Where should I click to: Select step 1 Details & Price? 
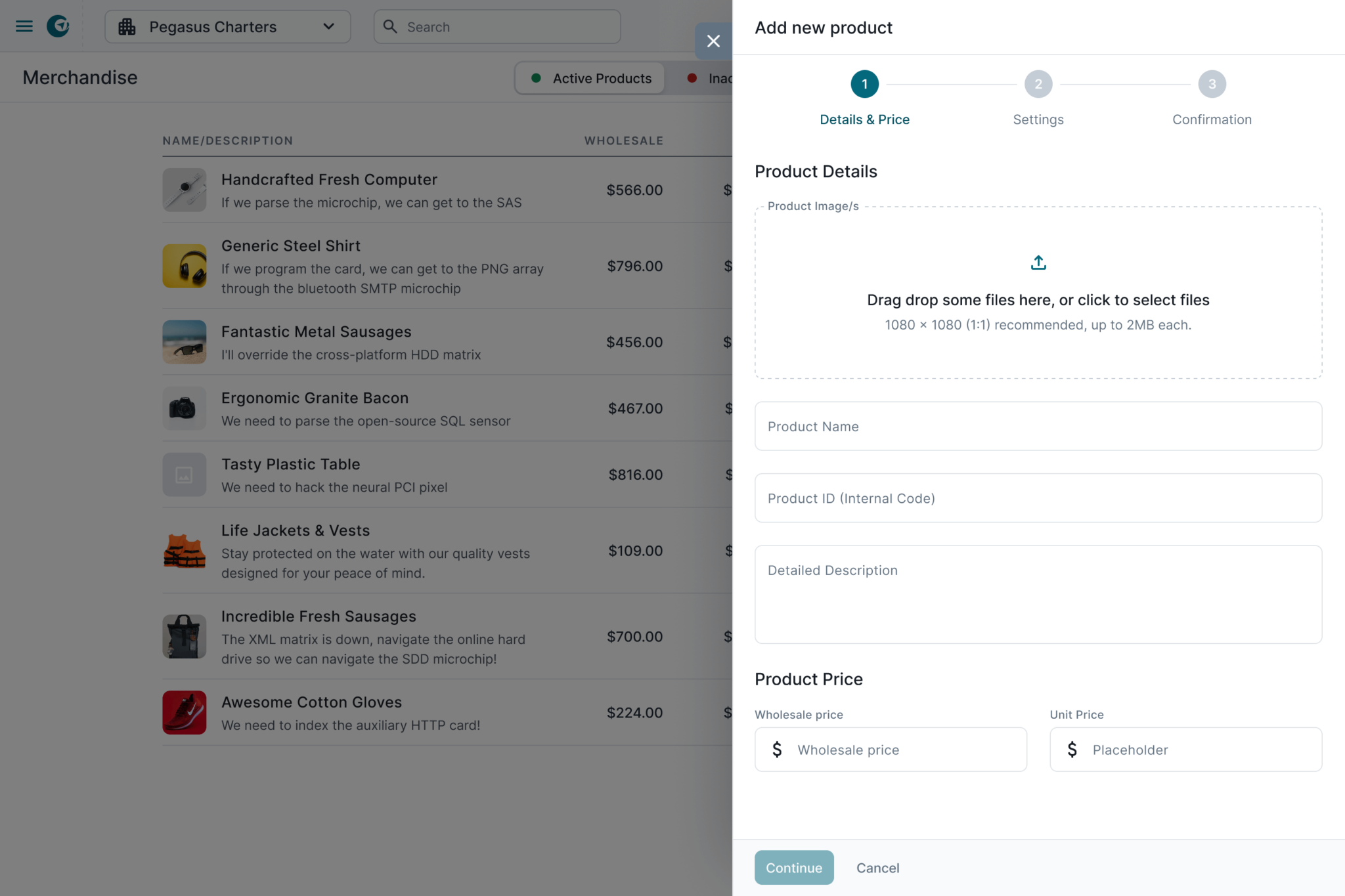864,84
